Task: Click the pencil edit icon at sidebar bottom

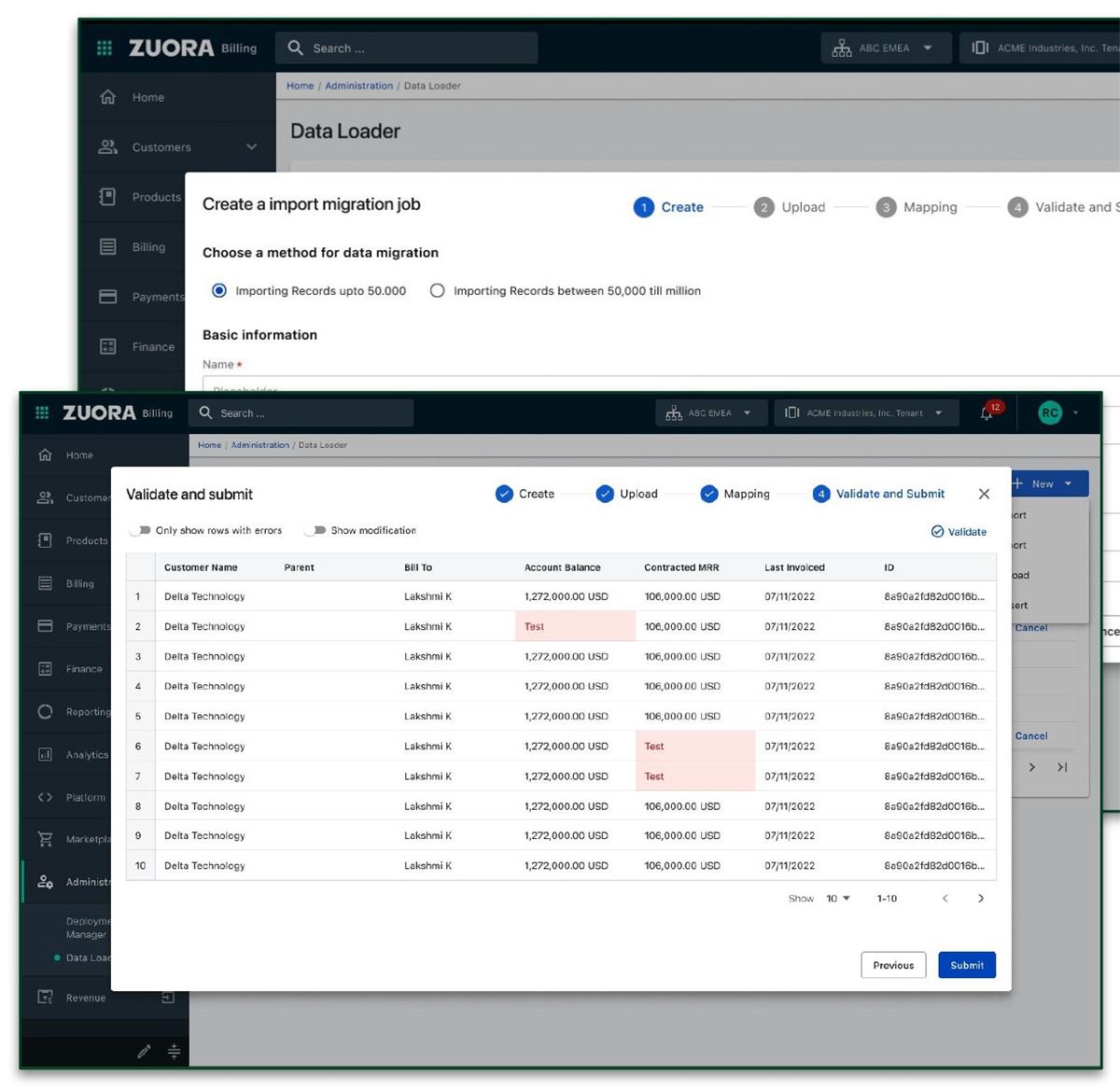Action: 145,1051
